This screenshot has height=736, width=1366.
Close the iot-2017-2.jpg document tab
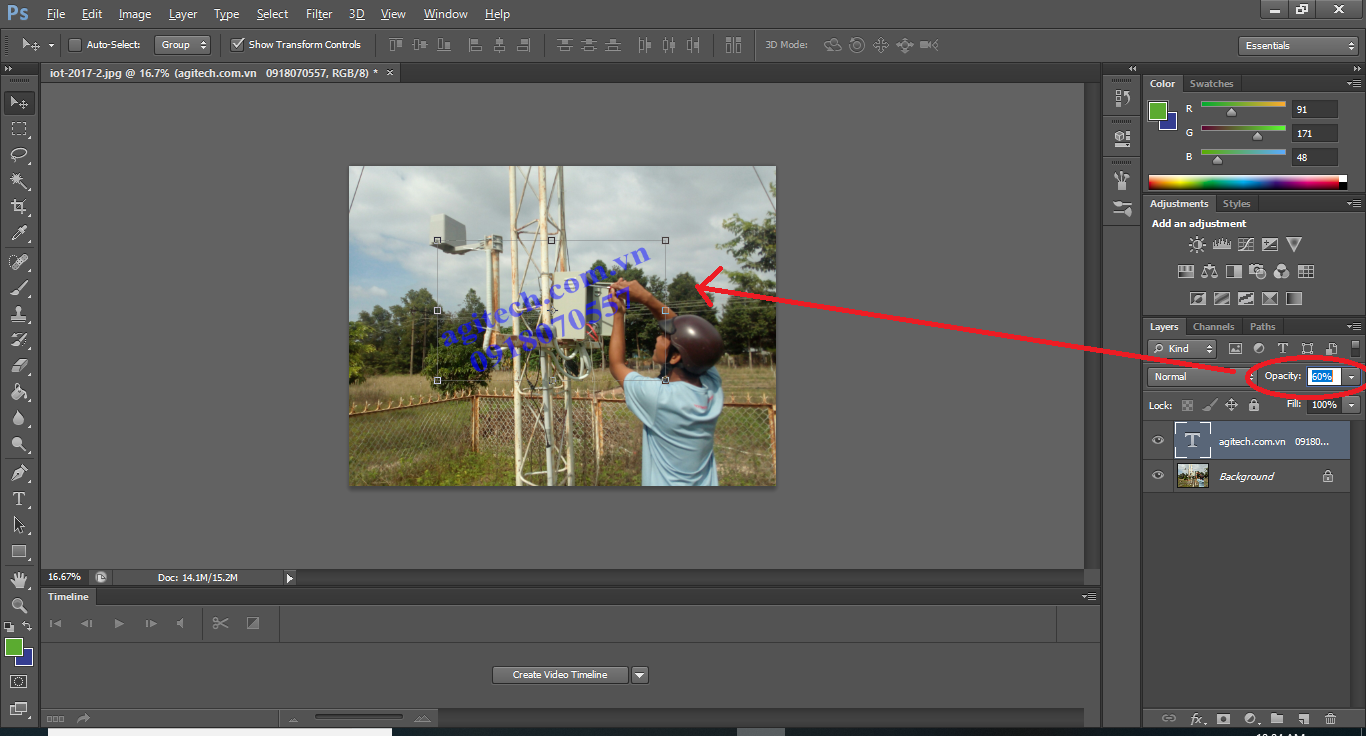tap(390, 73)
